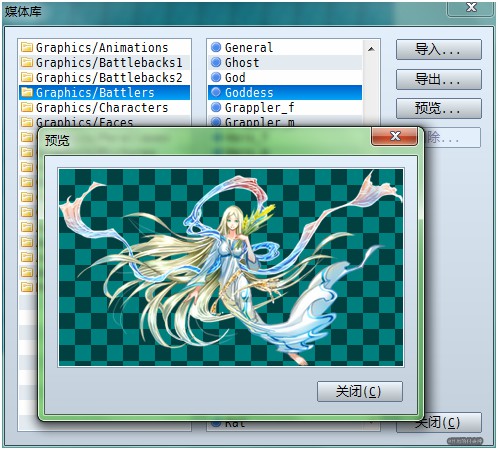Open the 导入... import button
This screenshot has height=450, width=498.
click(439, 50)
